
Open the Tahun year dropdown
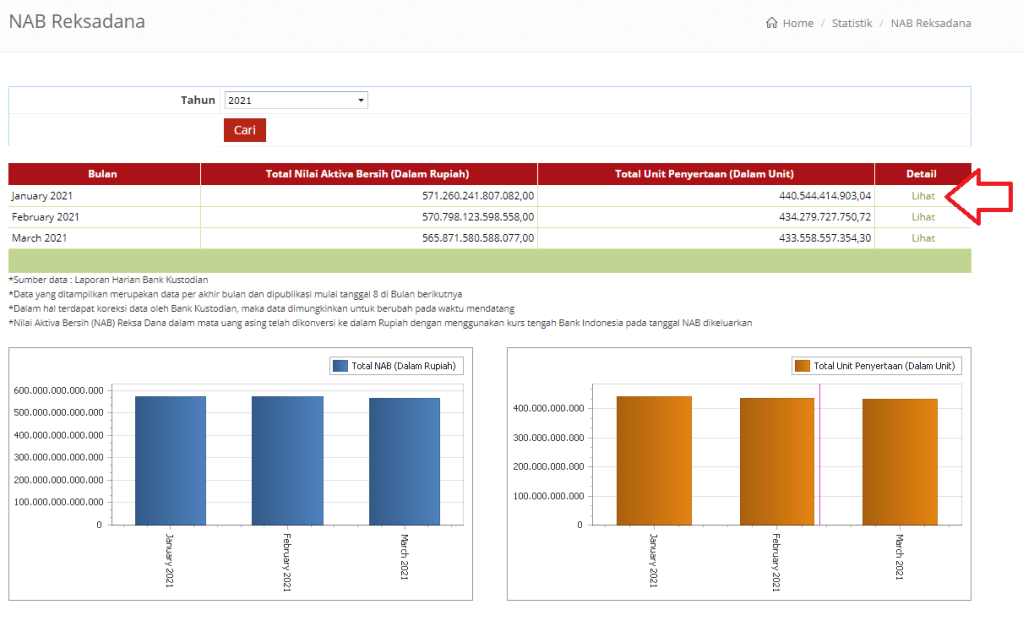click(295, 100)
